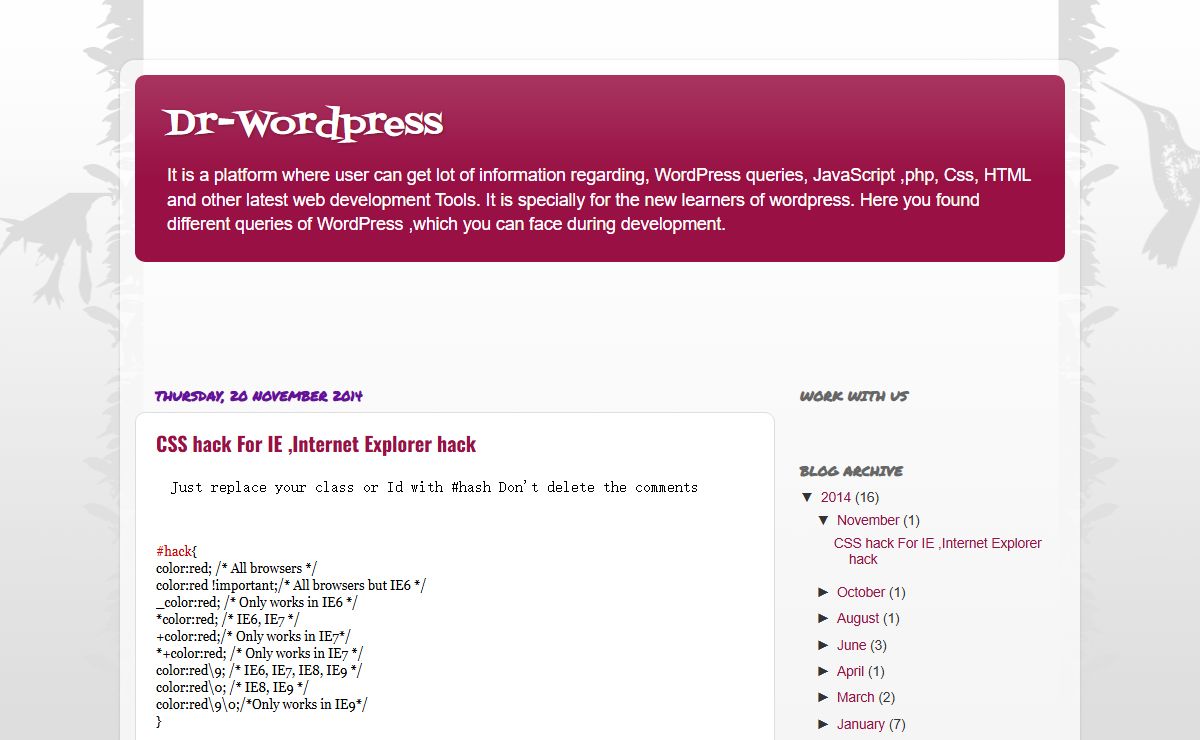Click the Work With Us heading
The height and width of the screenshot is (740, 1200).
pyautogui.click(x=854, y=396)
